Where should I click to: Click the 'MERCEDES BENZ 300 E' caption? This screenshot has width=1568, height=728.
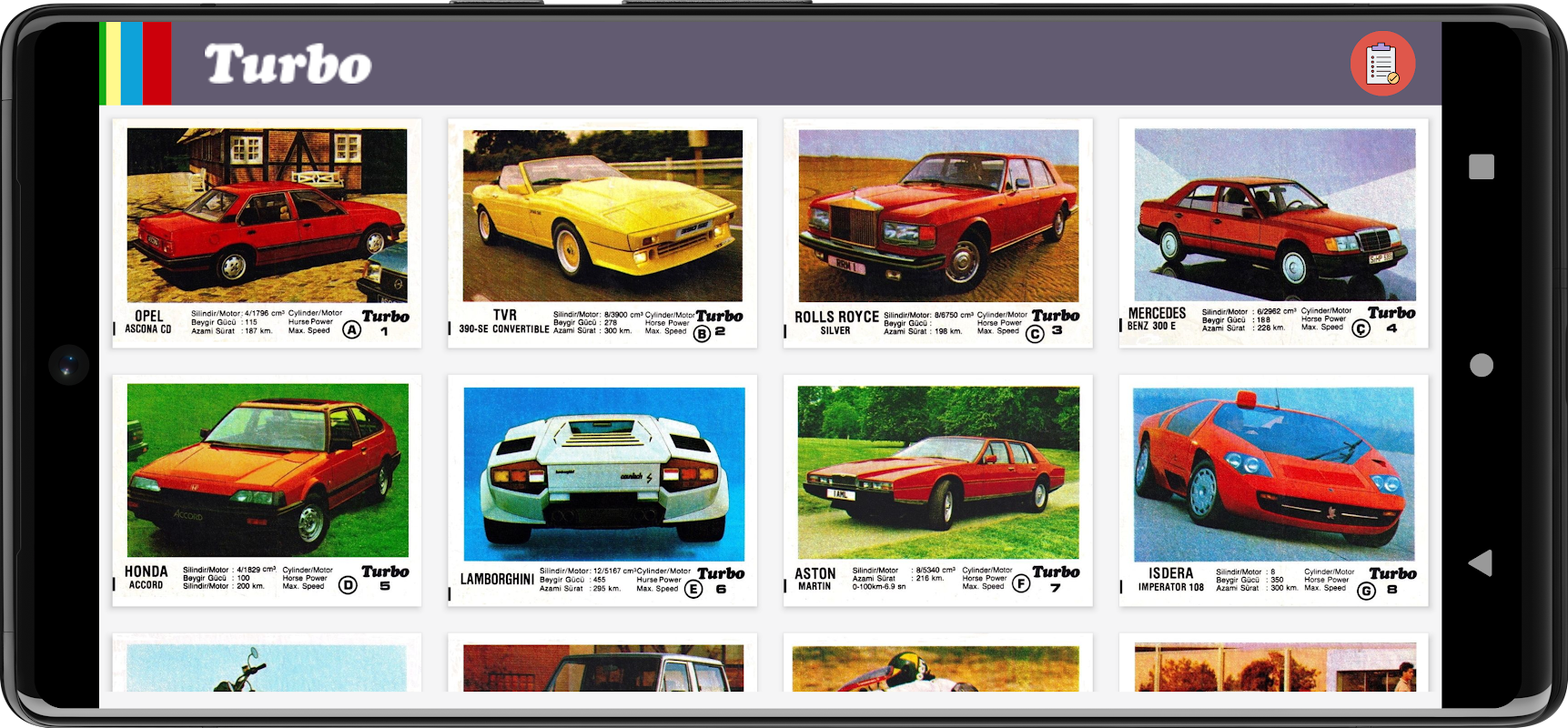[x=1157, y=318]
